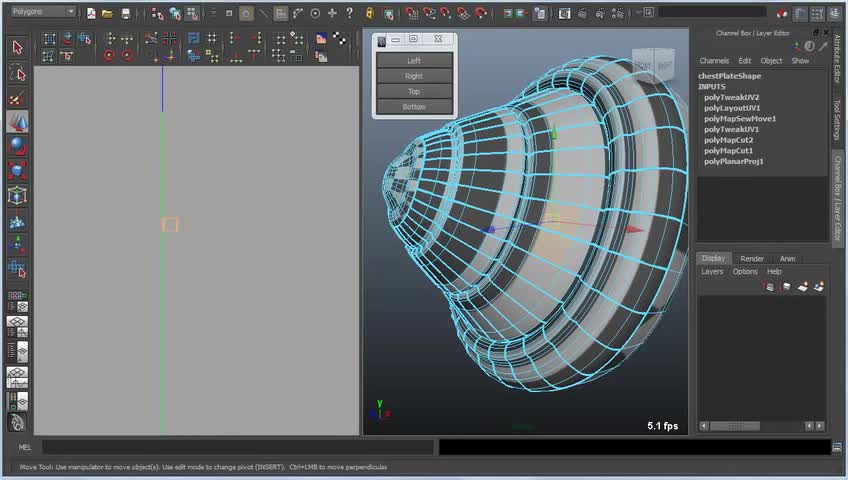Image resolution: width=848 pixels, height=480 pixels.
Task: Display image in UV editor icon
Action: [321, 38]
